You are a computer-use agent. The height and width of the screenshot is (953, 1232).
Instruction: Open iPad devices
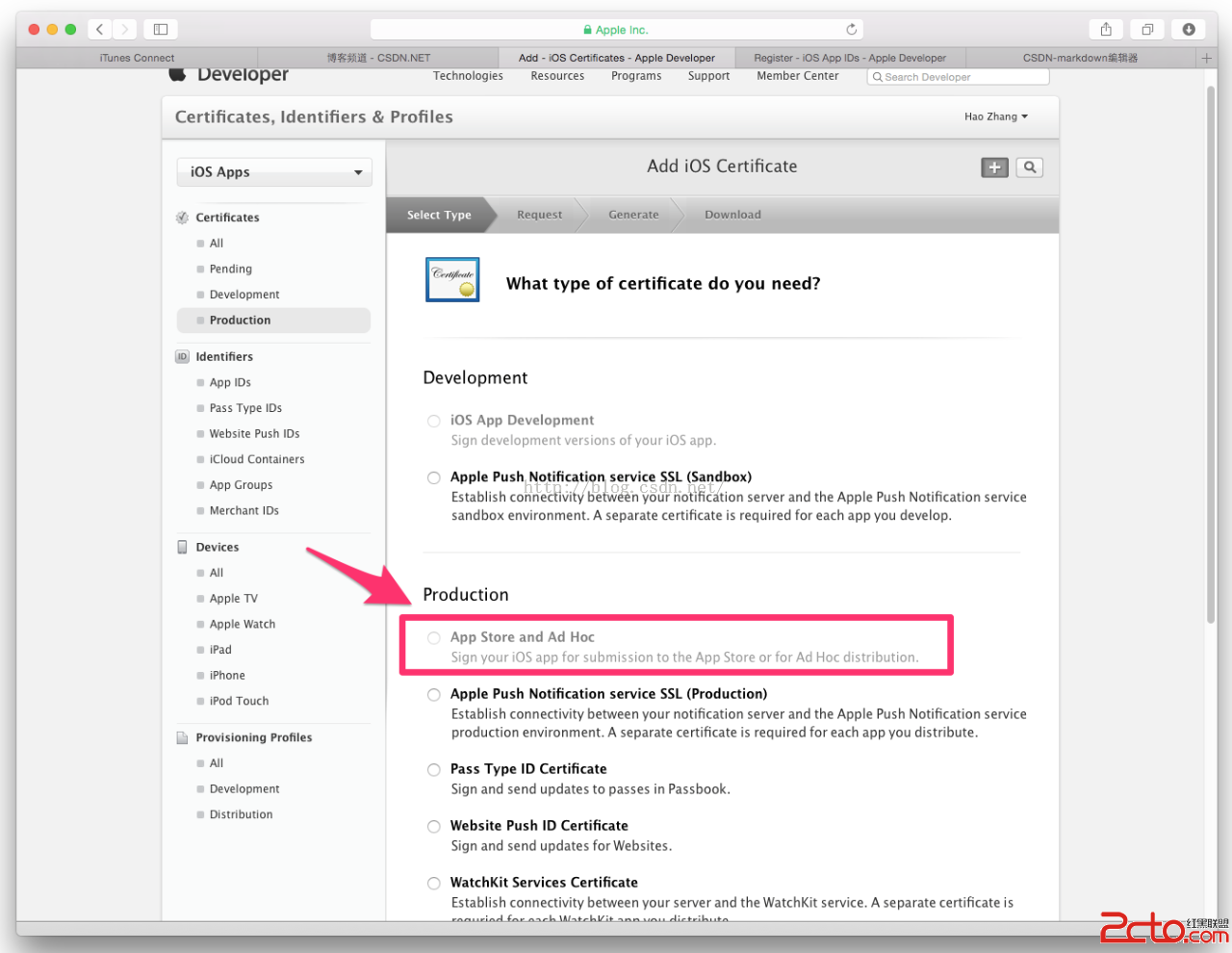[220, 650]
